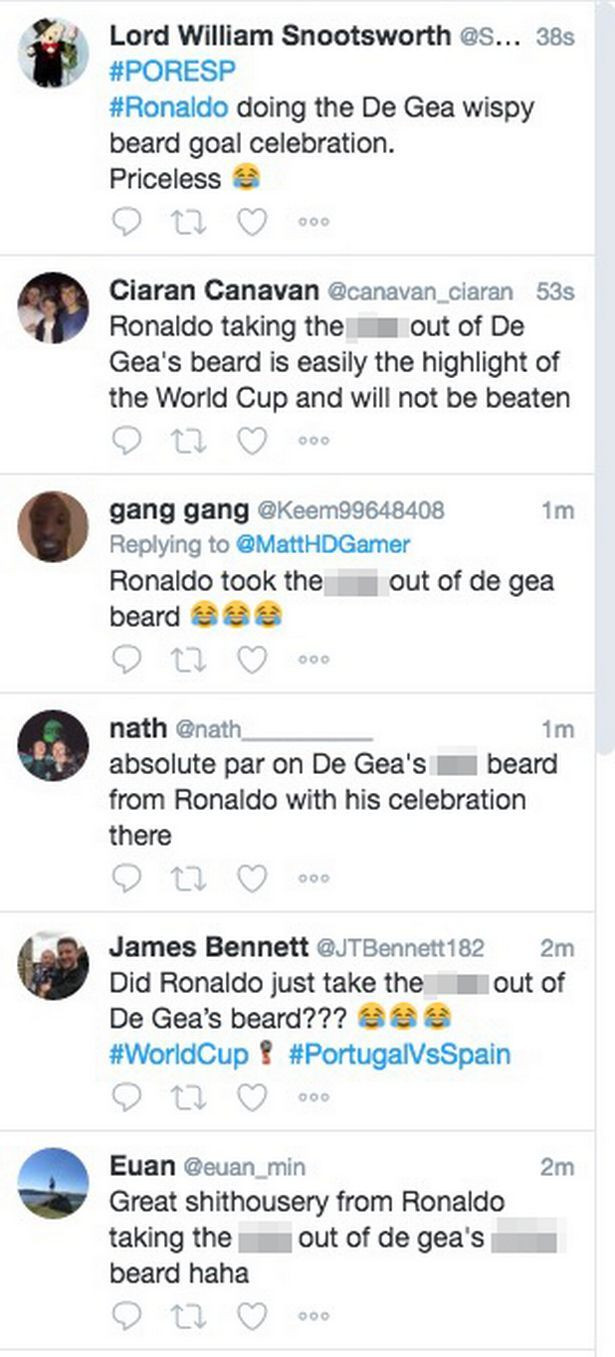This screenshot has height=1357, width=615.
Task: Like gang gang's tweet
Action: click(x=252, y=659)
